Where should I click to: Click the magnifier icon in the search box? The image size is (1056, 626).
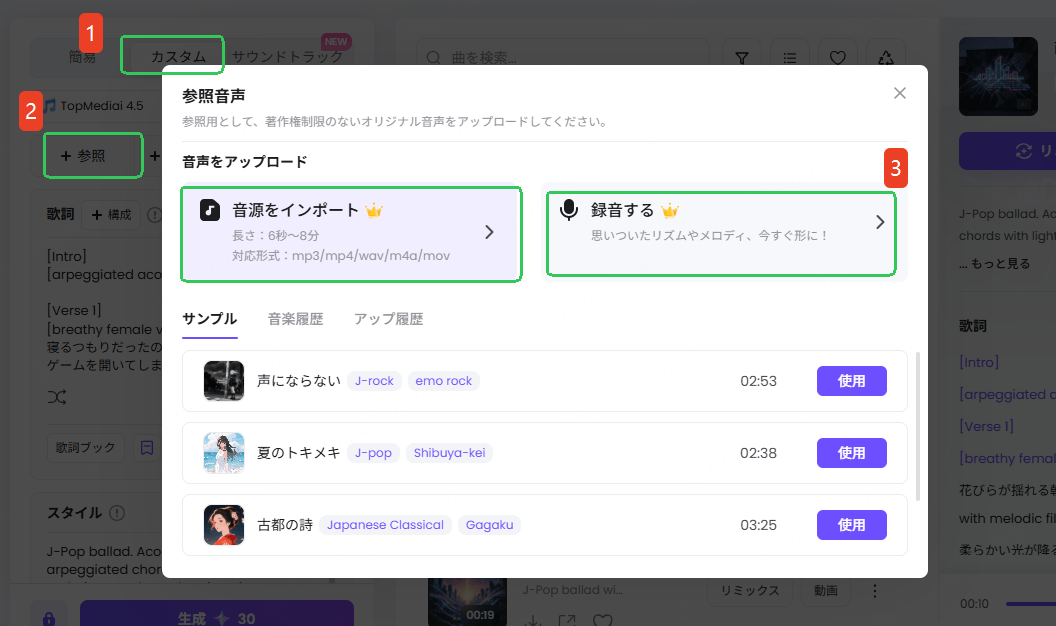(434, 58)
